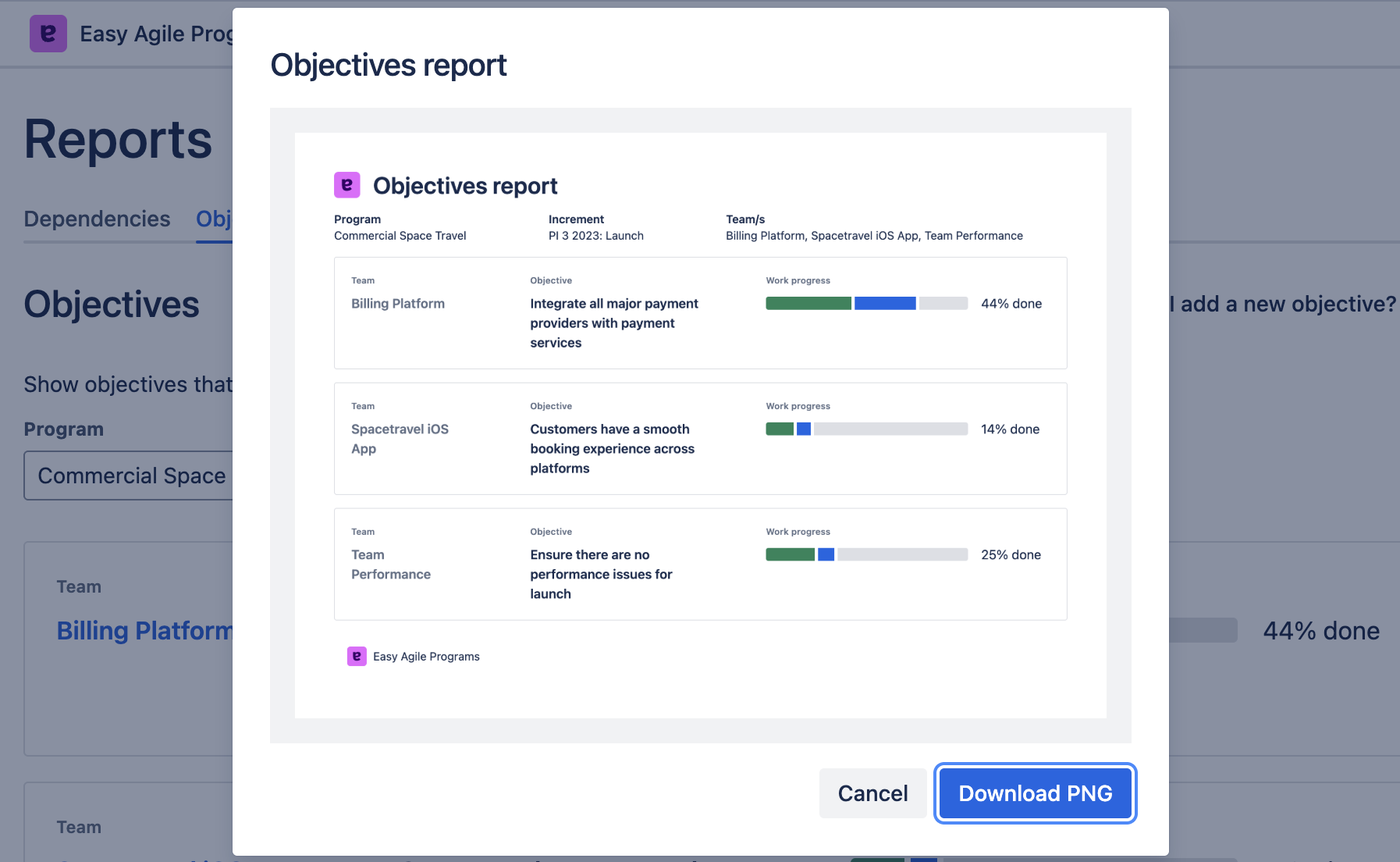Click the Easy Agile Programs logo in the top bar
This screenshot has width=1400, height=862.
(x=50, y=33)
